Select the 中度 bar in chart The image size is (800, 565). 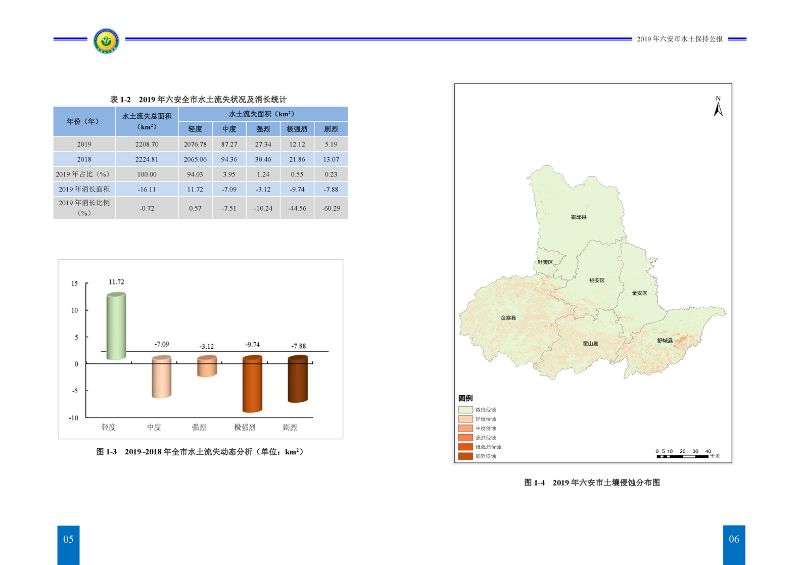(x=160, y=376)
